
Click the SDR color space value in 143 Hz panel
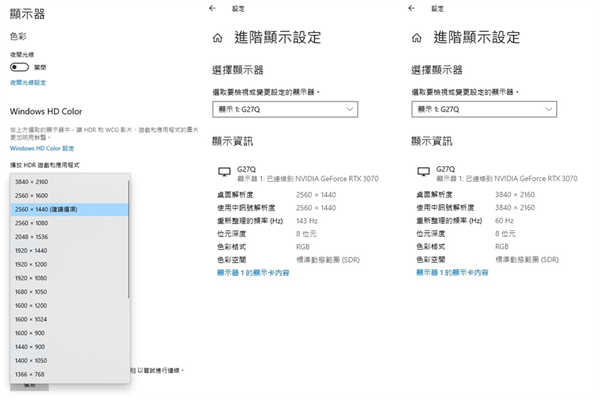328,260
